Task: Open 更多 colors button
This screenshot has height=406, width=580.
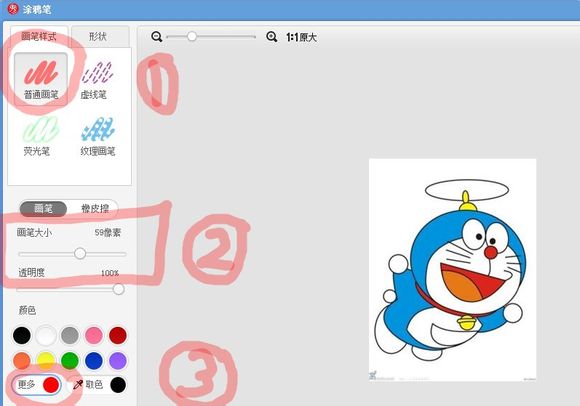Action: click(x=36, y=385)
